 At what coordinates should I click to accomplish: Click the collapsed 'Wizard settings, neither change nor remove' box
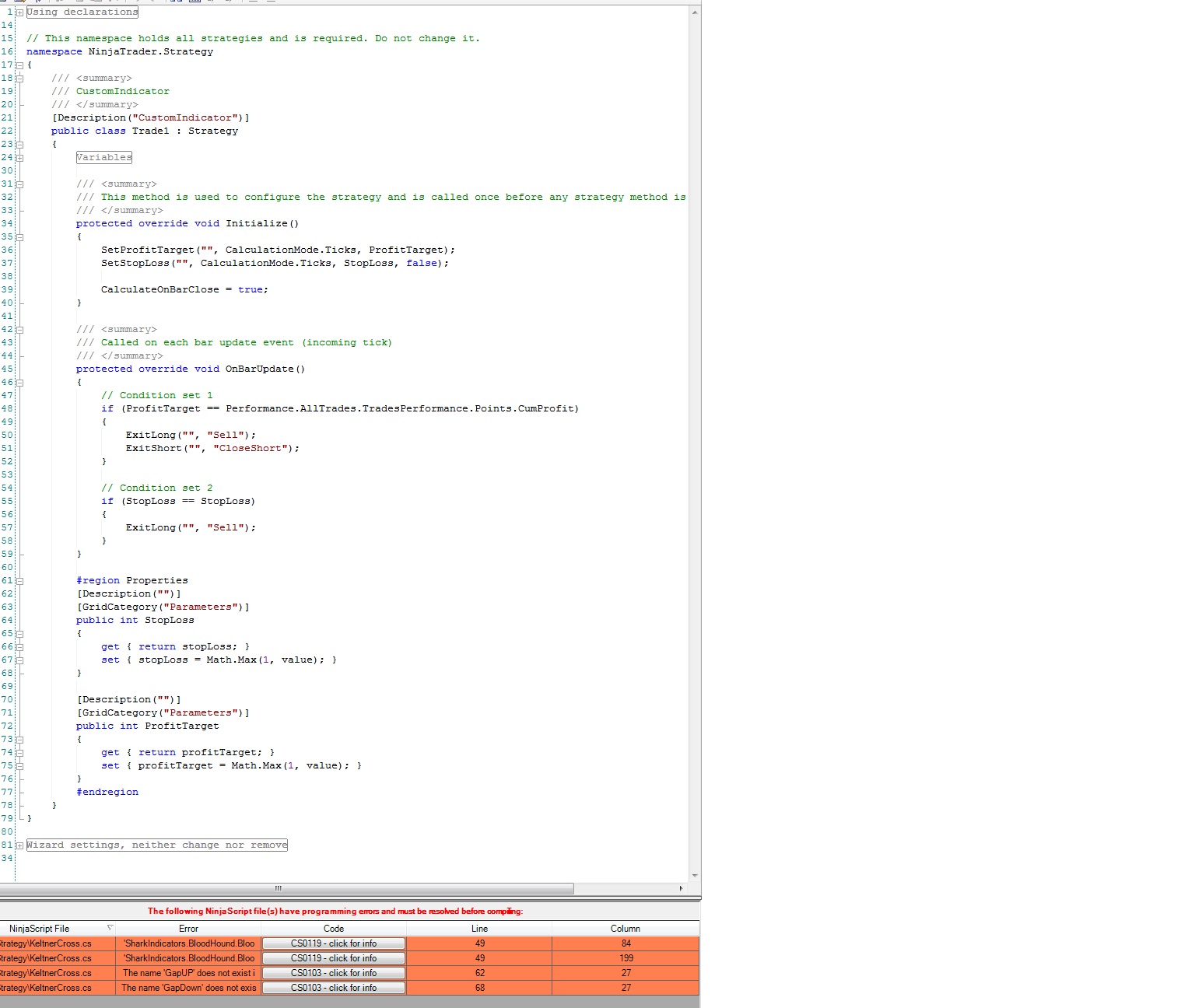coord(157,845)
